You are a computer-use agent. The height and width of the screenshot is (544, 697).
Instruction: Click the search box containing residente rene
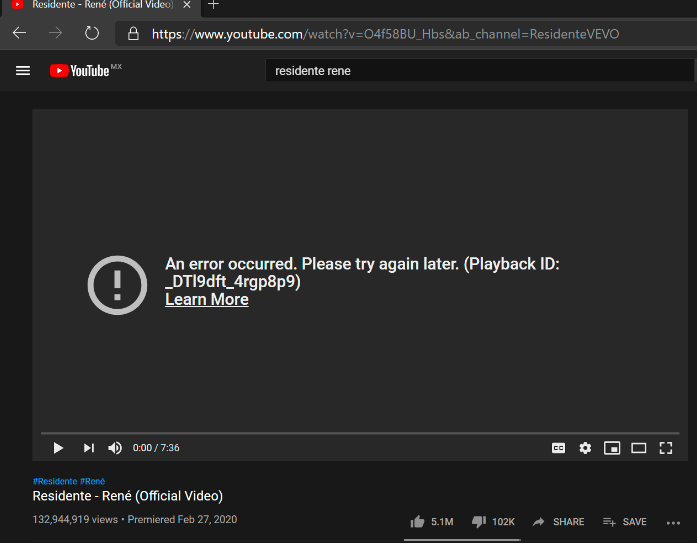[480, 71]
